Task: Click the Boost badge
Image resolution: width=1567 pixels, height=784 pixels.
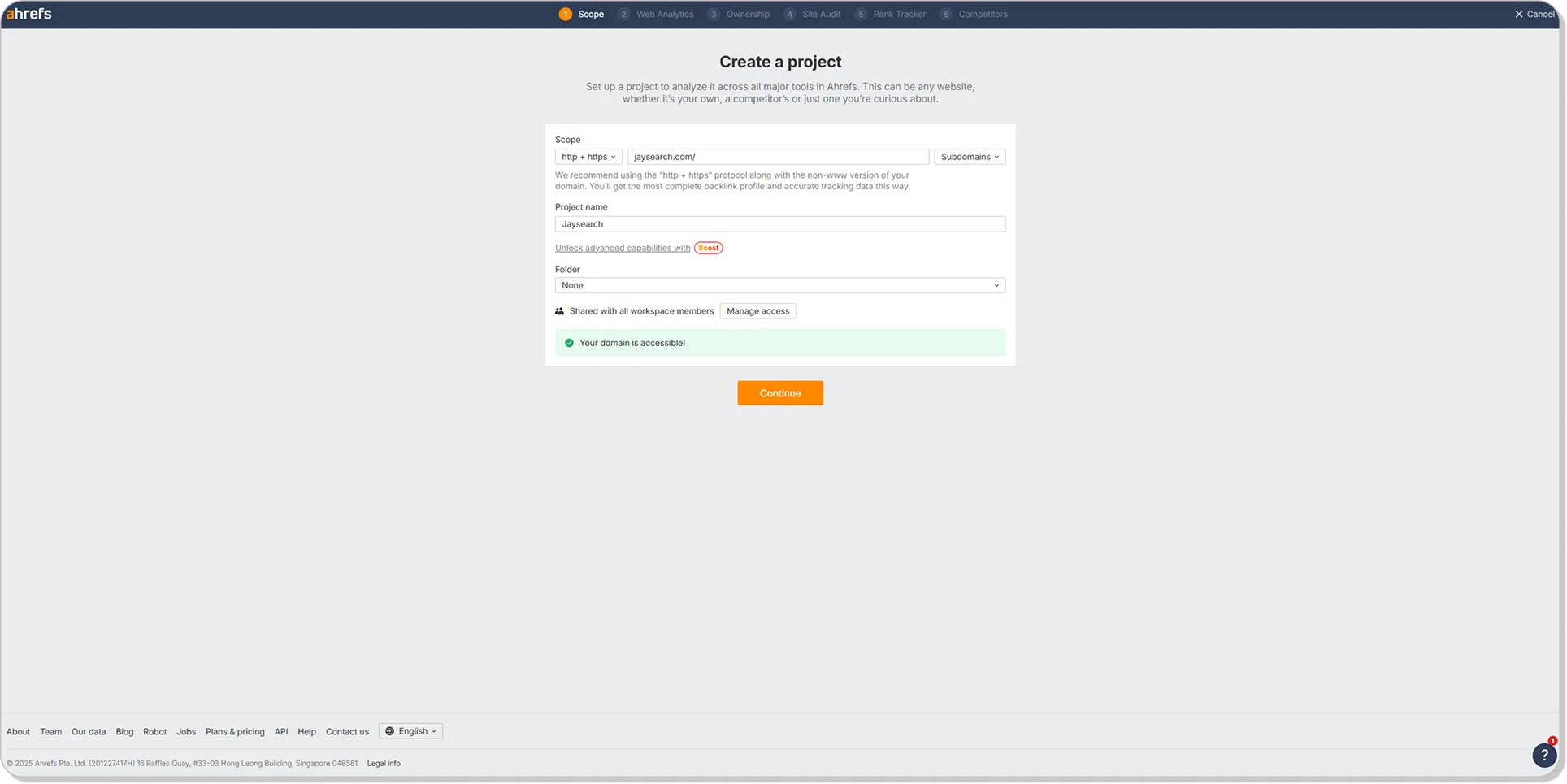Action: pos(708,248)
